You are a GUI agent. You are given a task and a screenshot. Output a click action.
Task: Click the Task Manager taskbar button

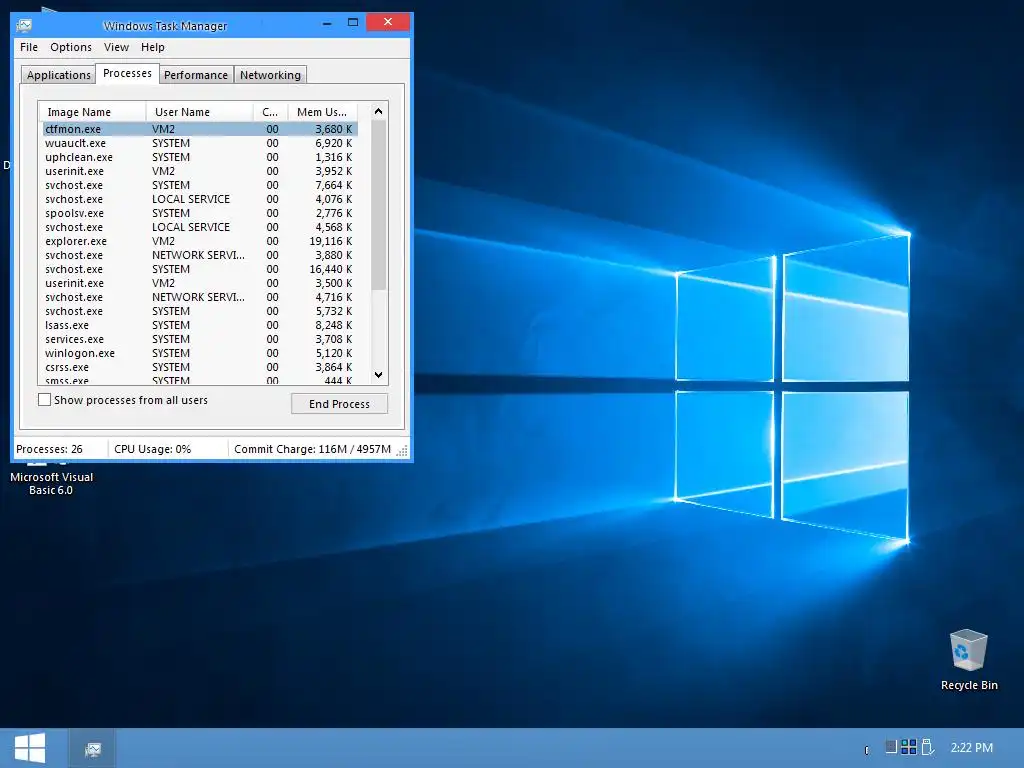click(93, 748)
